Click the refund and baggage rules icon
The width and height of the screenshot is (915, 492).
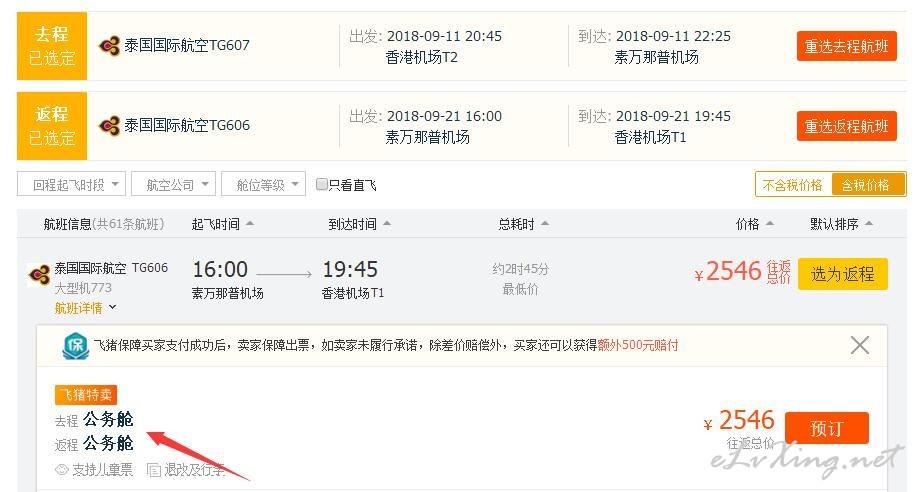(153, 470)
